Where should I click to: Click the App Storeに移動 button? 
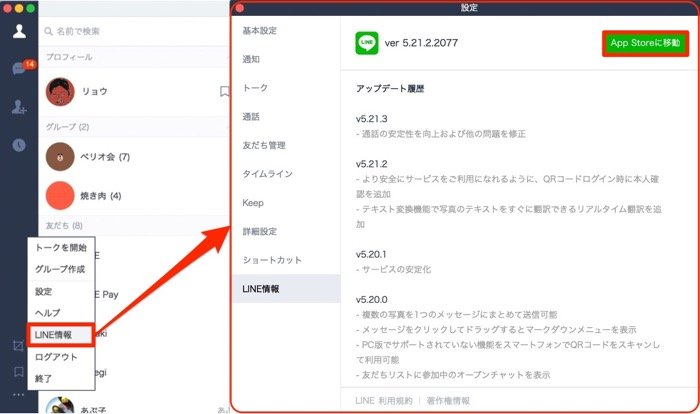pos(645,43)
